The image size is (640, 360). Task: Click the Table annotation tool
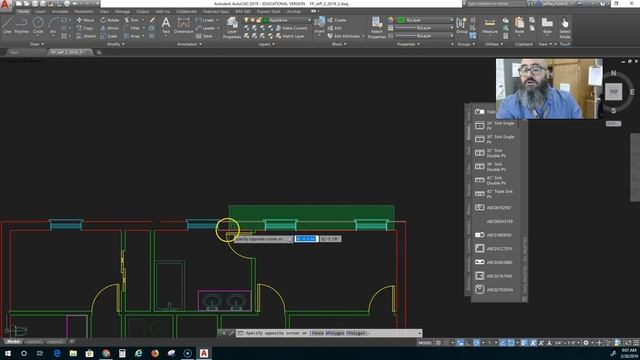click(x=204, y=36)
